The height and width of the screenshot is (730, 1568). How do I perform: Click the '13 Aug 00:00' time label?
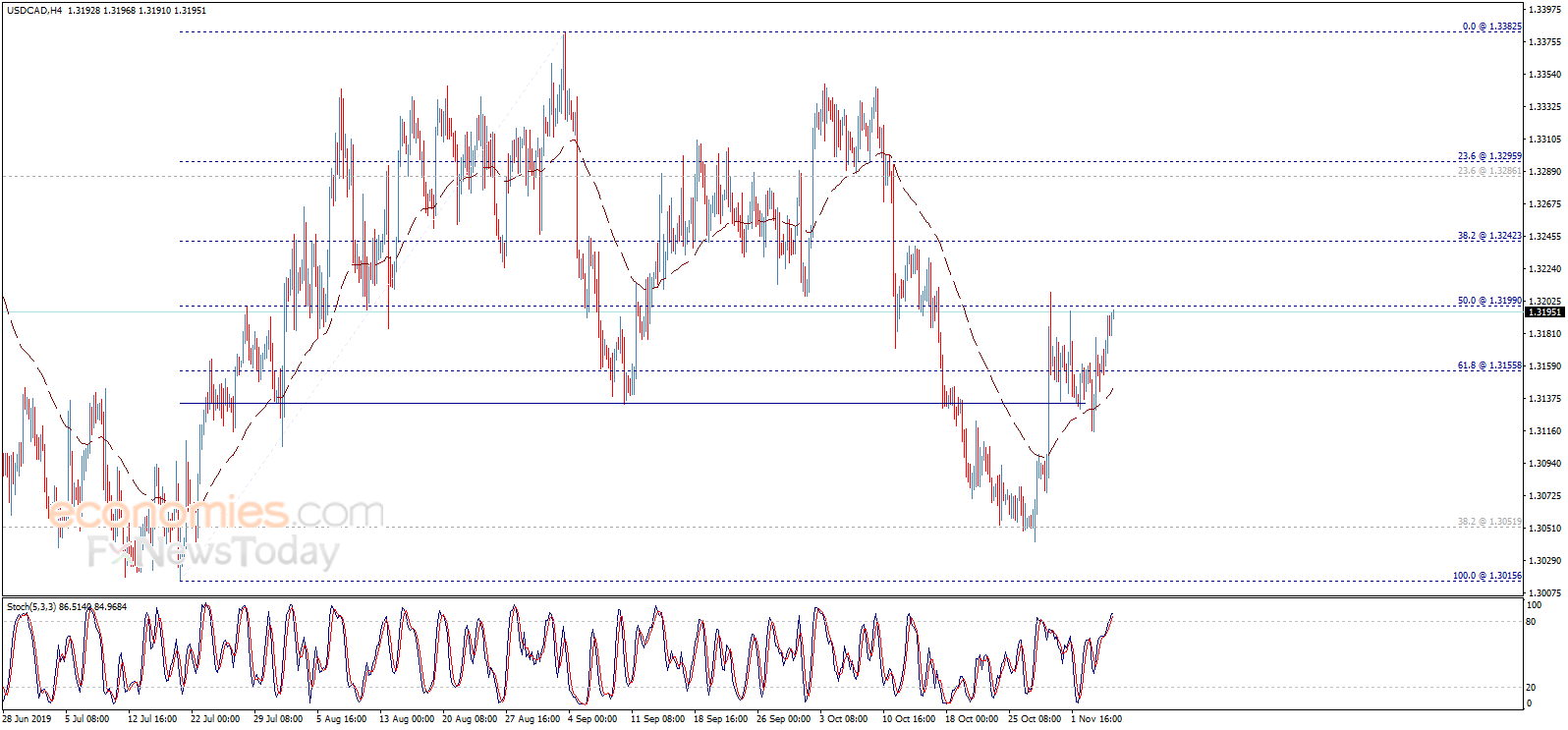pos(407,719)
